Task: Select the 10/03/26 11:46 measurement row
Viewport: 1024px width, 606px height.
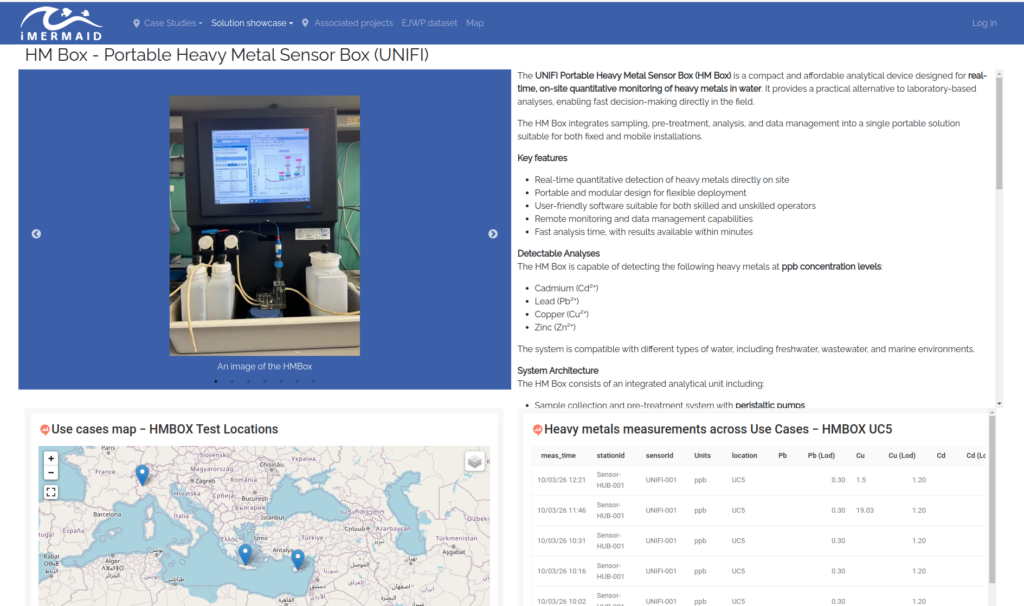Action: click(x=760, y=511)
